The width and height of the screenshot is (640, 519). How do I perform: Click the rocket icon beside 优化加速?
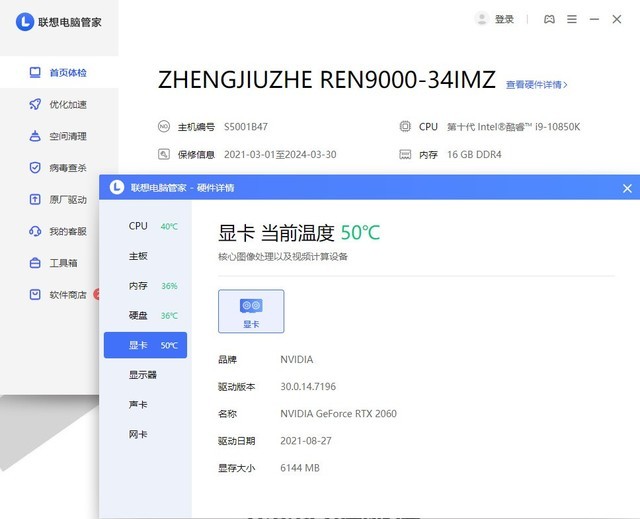(x=35, y=104)
